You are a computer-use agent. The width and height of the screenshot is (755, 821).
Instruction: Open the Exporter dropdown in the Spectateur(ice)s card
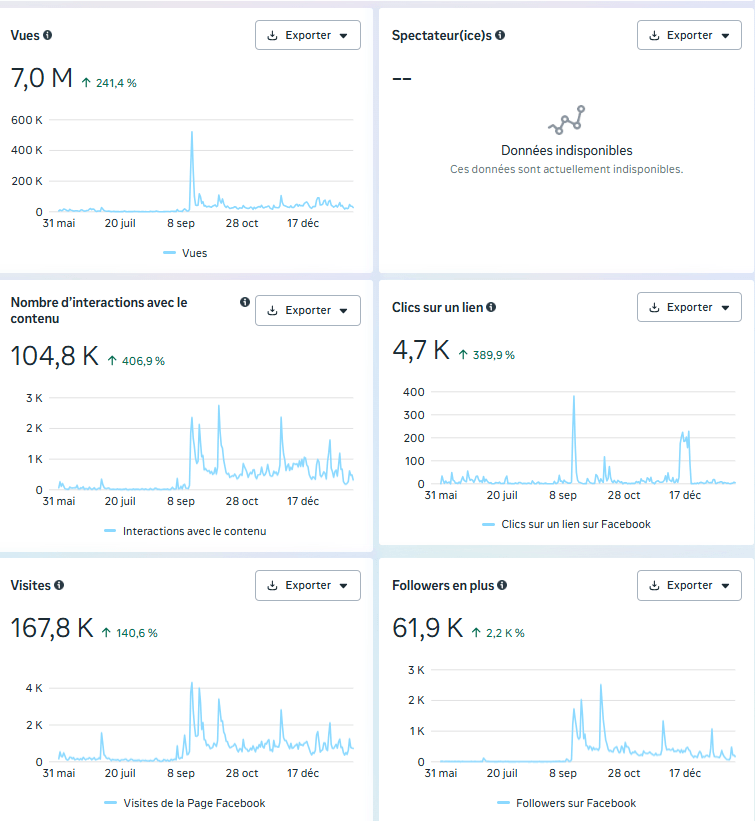689,35
